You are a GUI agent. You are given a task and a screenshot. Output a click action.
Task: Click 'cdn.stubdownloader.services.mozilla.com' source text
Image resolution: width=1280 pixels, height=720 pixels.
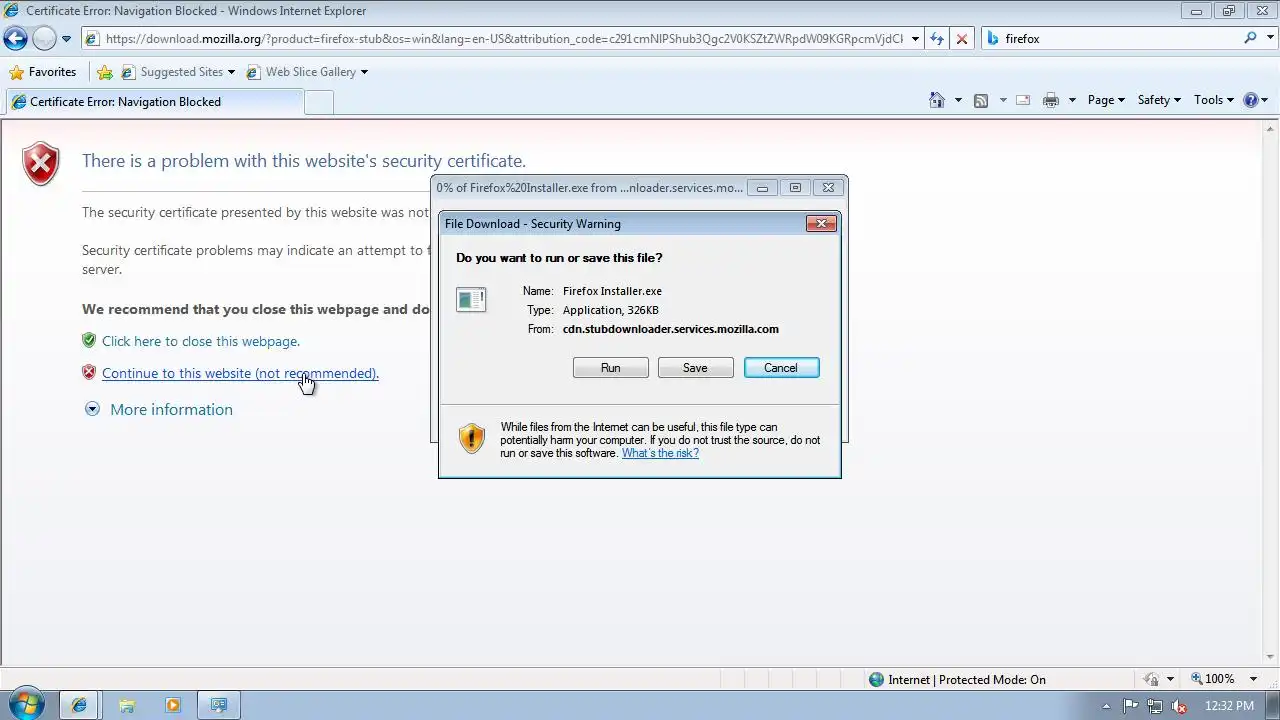[x=671, y=329]
